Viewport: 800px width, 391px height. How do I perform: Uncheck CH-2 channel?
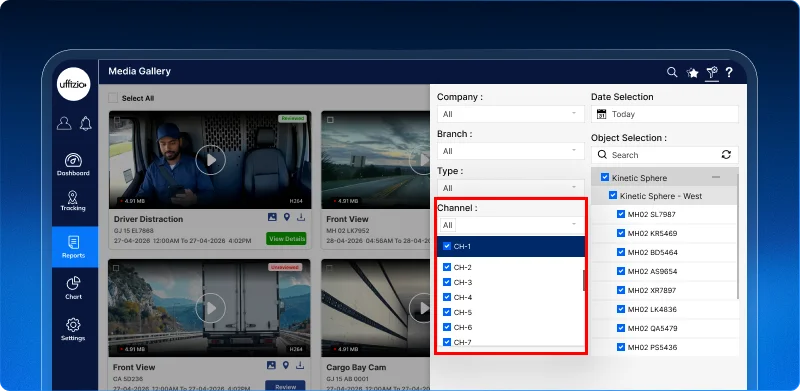click(x=447, y=267)
